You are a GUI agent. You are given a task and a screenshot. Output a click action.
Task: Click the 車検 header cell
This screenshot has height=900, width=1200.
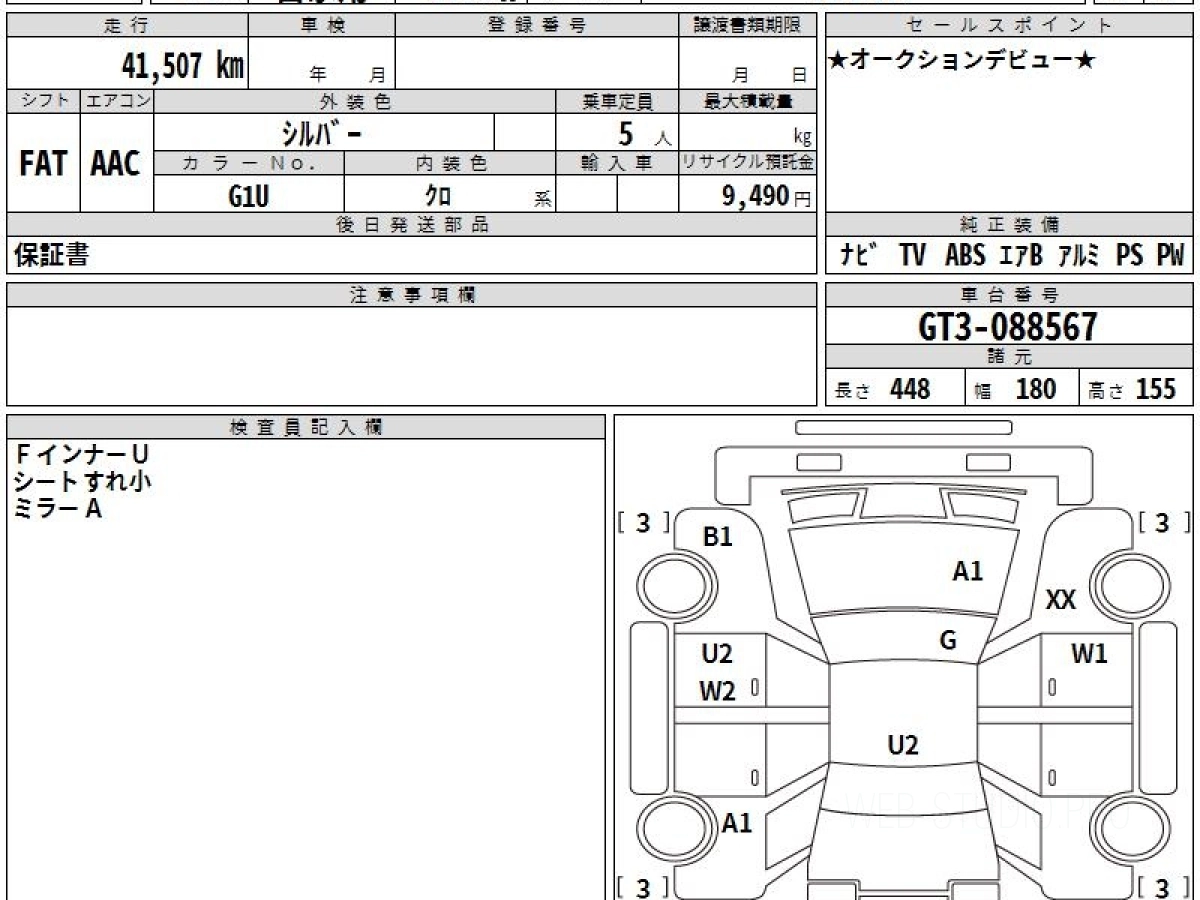point(322,26)
